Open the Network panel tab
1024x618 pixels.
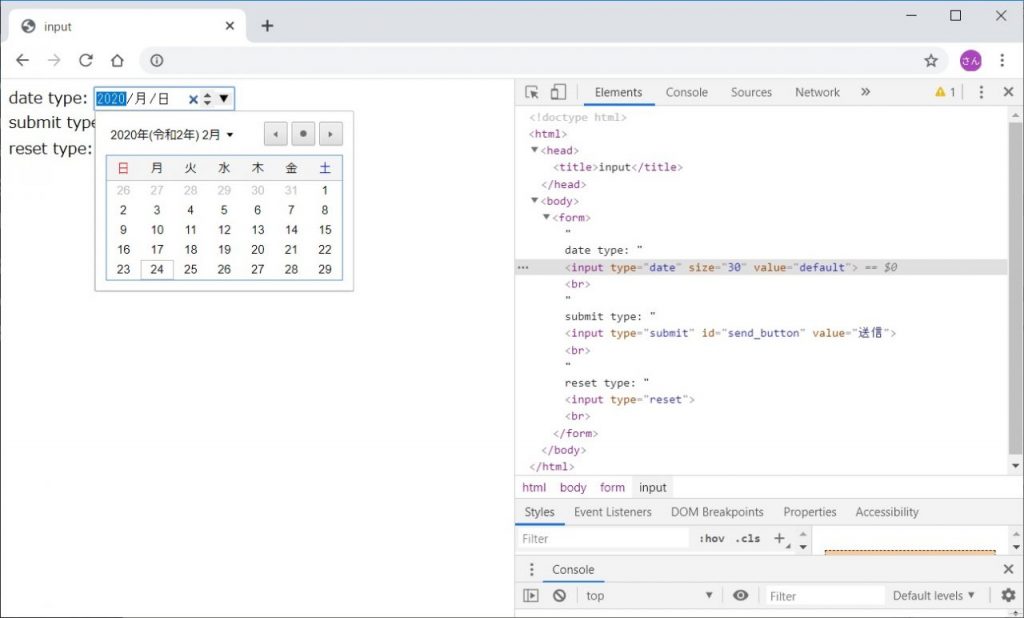click(x=817, y=91)
